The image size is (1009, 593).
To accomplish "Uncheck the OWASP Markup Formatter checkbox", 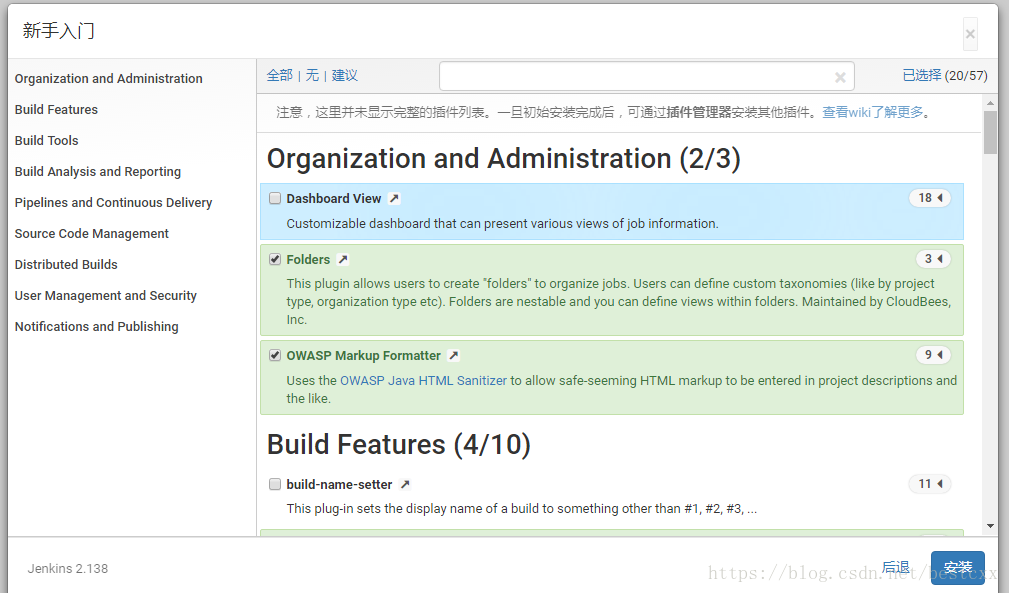I will (275, 355).
